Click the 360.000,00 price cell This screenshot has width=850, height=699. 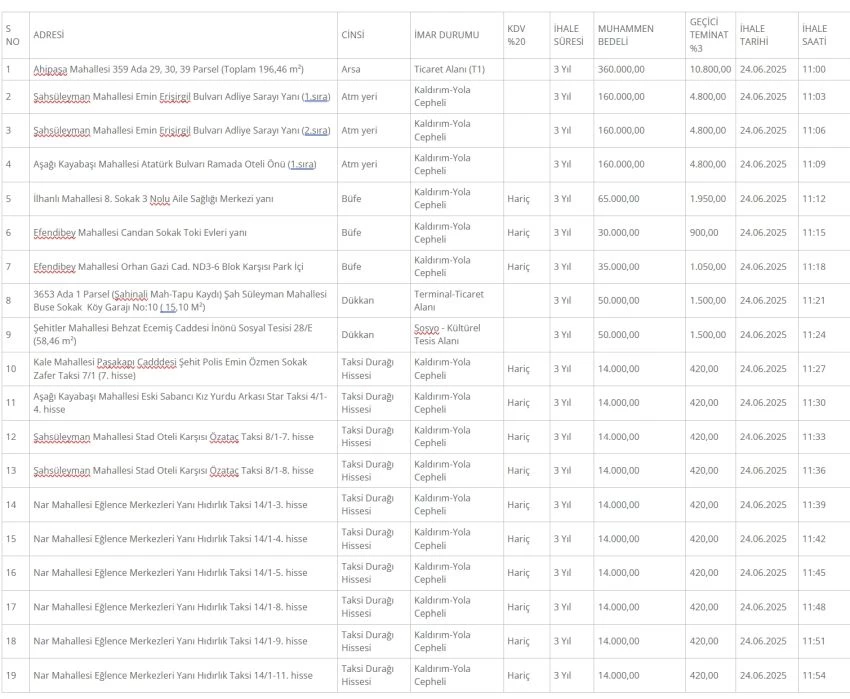click(621, 69)
